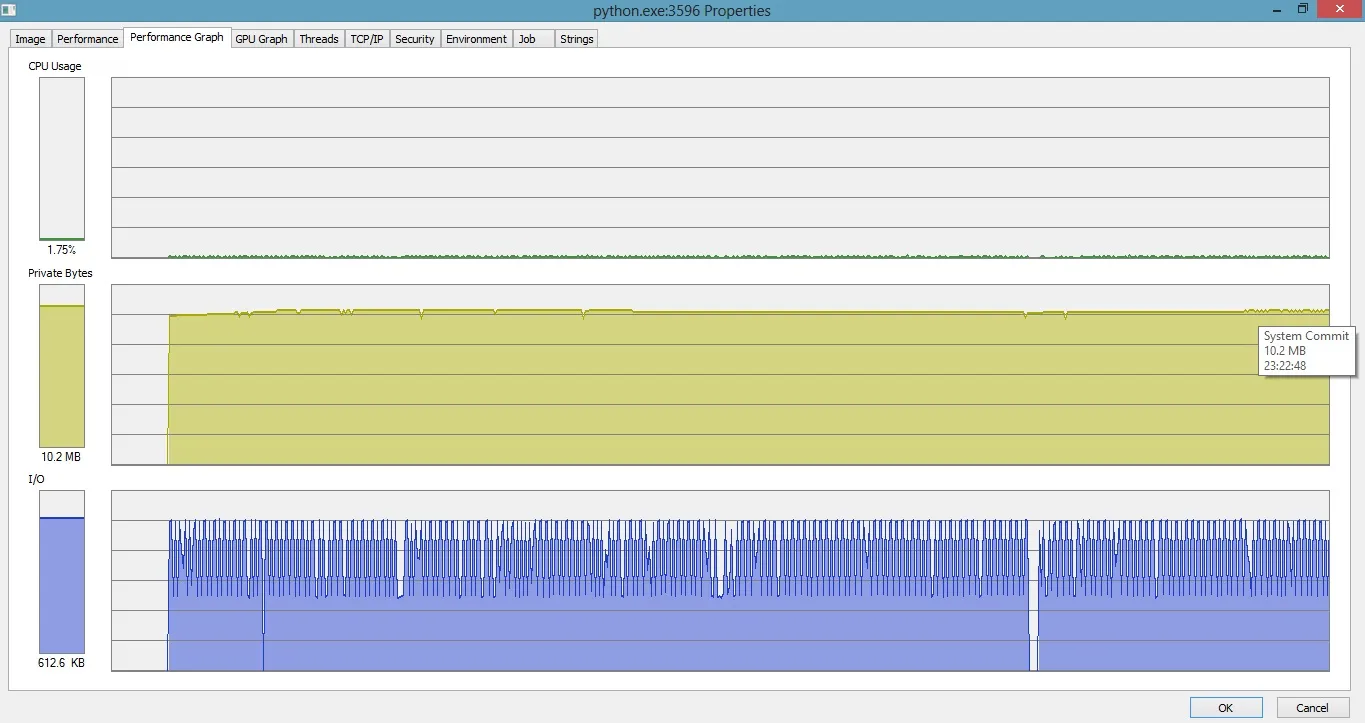The width and height of the screenshot is (1365, 723).
Task: Click the 612.6 KB I/O value
Action: click(x=62, y=663)
